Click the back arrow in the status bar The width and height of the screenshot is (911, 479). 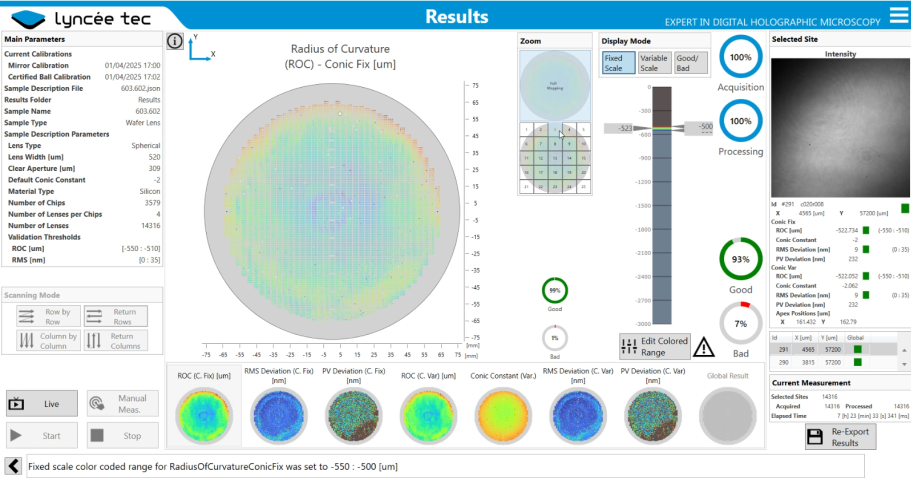(x=14, y=466)
